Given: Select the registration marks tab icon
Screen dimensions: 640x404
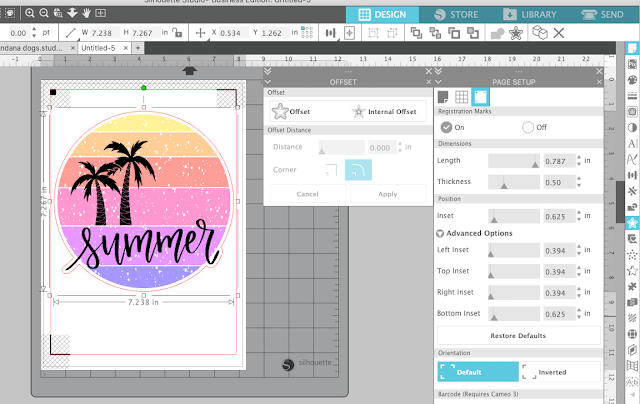Looking at the screenshot, I should point(480,97).
